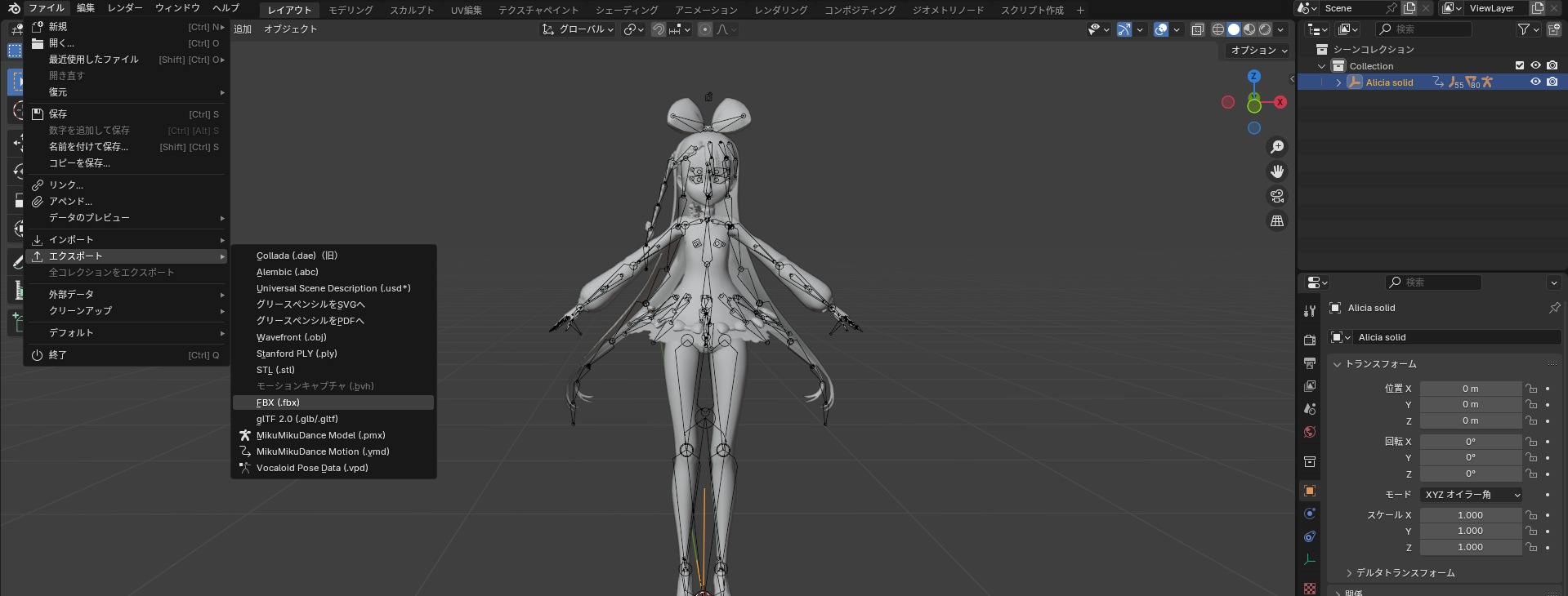Collapse トランスフォーム panel
The image size is (1568, 596).
(x=1337, y=364)
